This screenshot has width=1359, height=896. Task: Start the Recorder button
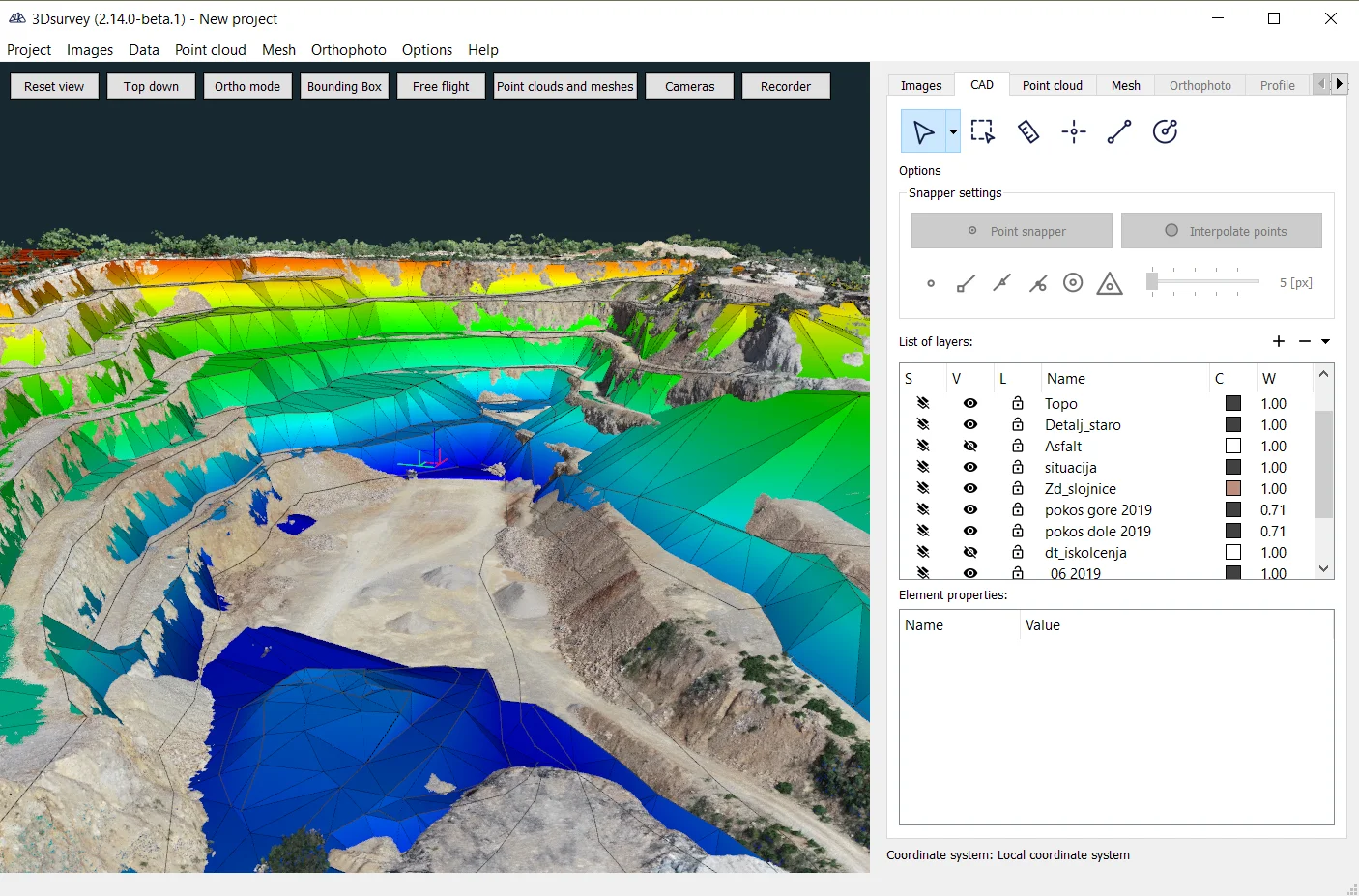coord(786,86)
